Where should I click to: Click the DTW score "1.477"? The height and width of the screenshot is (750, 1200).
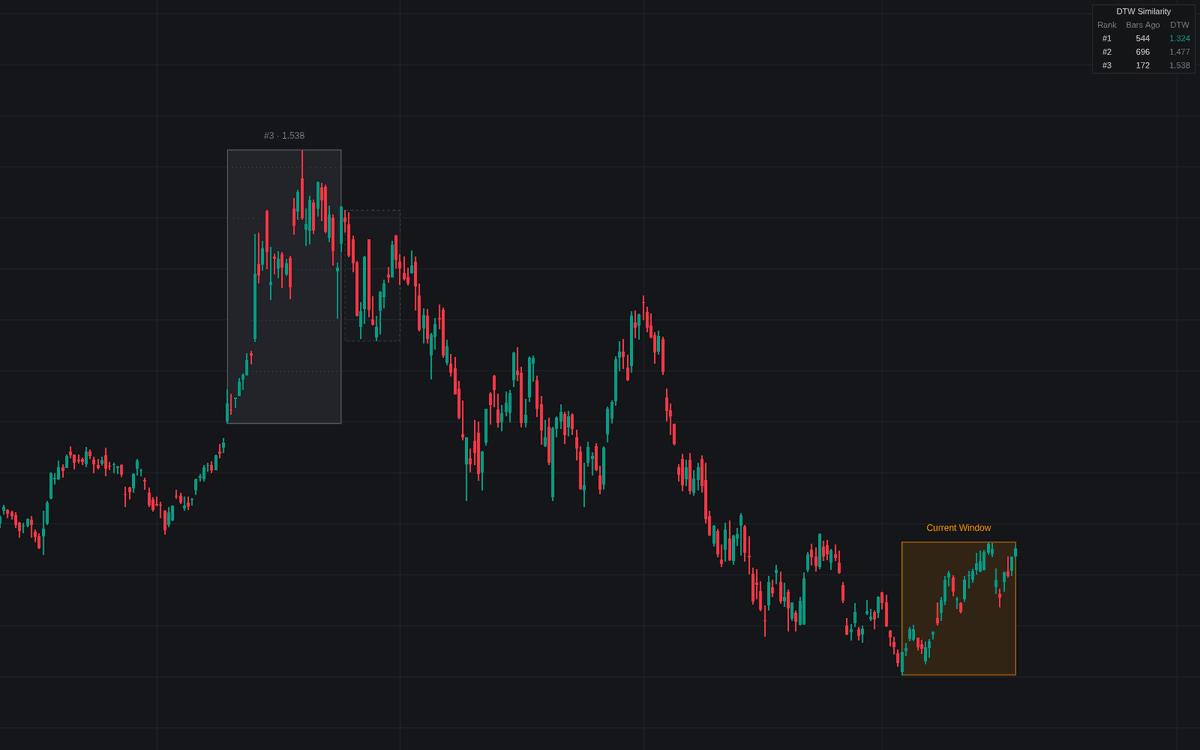[x=1180, y=52]
